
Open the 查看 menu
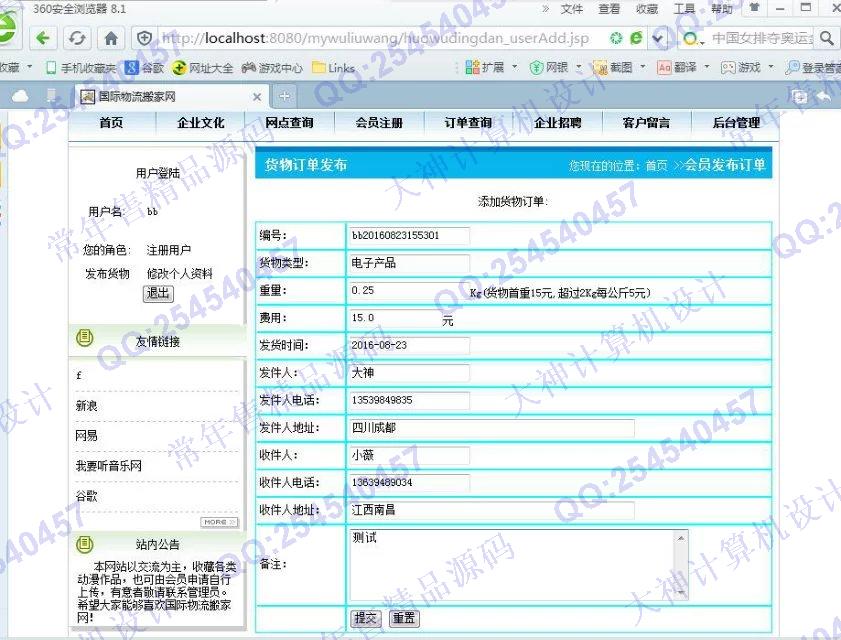609,9
